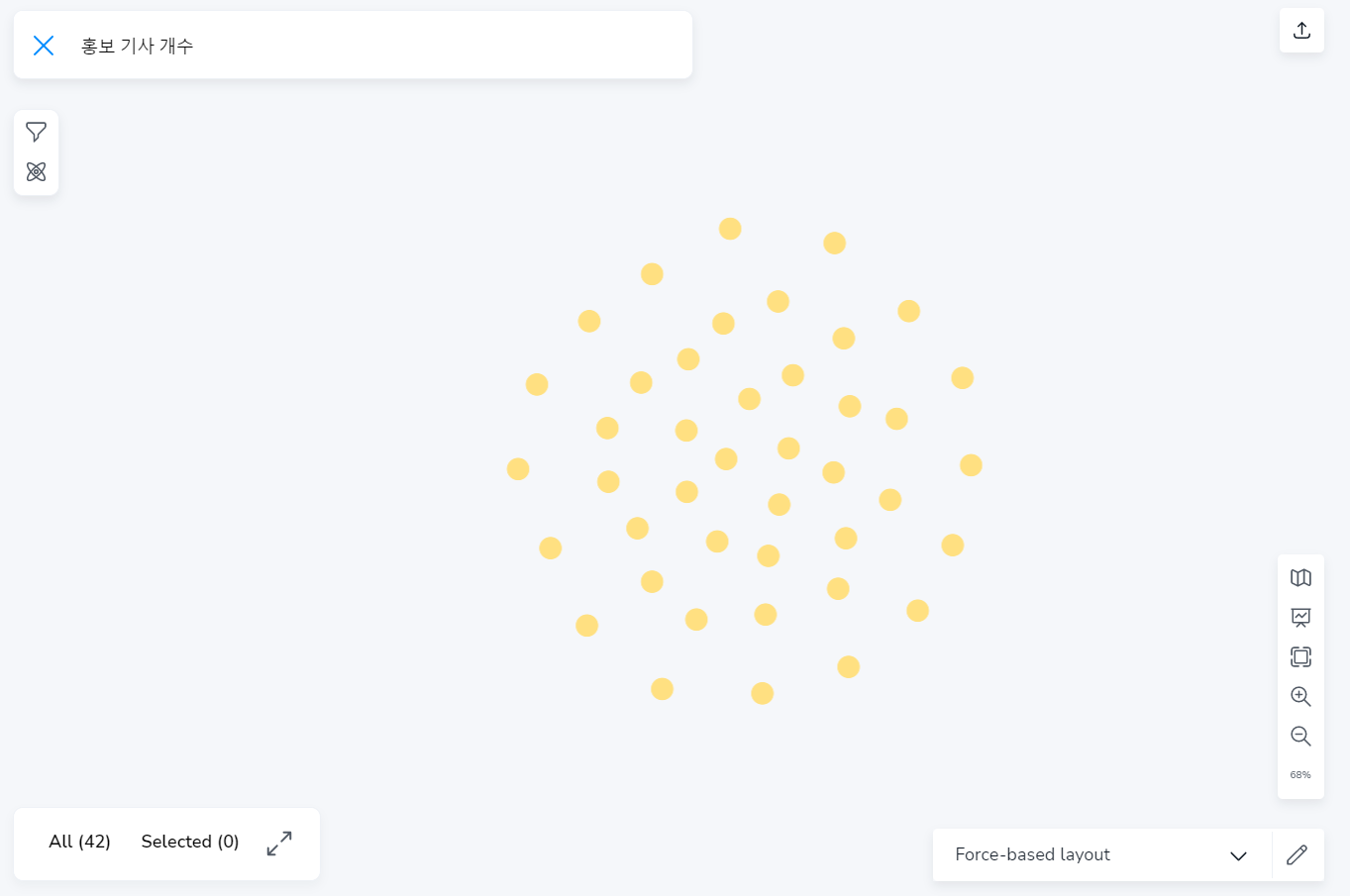
Task: Zoom in with magnifier plus
Action: coord(1300,697)
